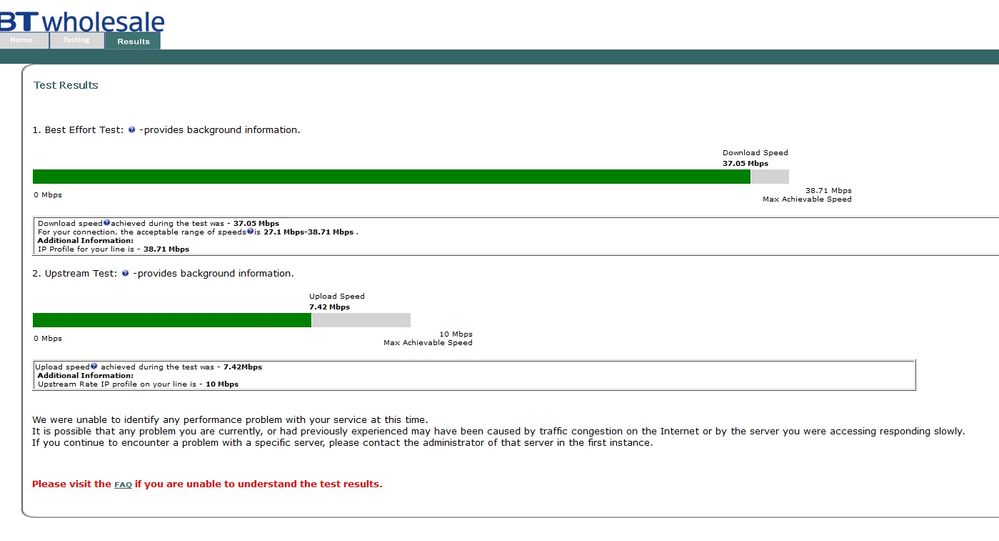Select the red 'Please visit the' text
The height and width of the screenshot is (541, 999).
(x=71, y=484)
